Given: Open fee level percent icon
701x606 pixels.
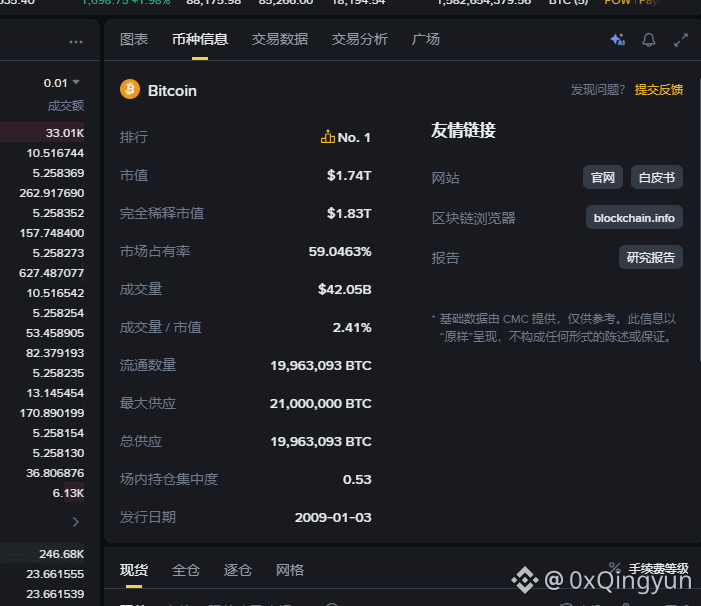Looking at the screenshot, I should click(615, 568).
